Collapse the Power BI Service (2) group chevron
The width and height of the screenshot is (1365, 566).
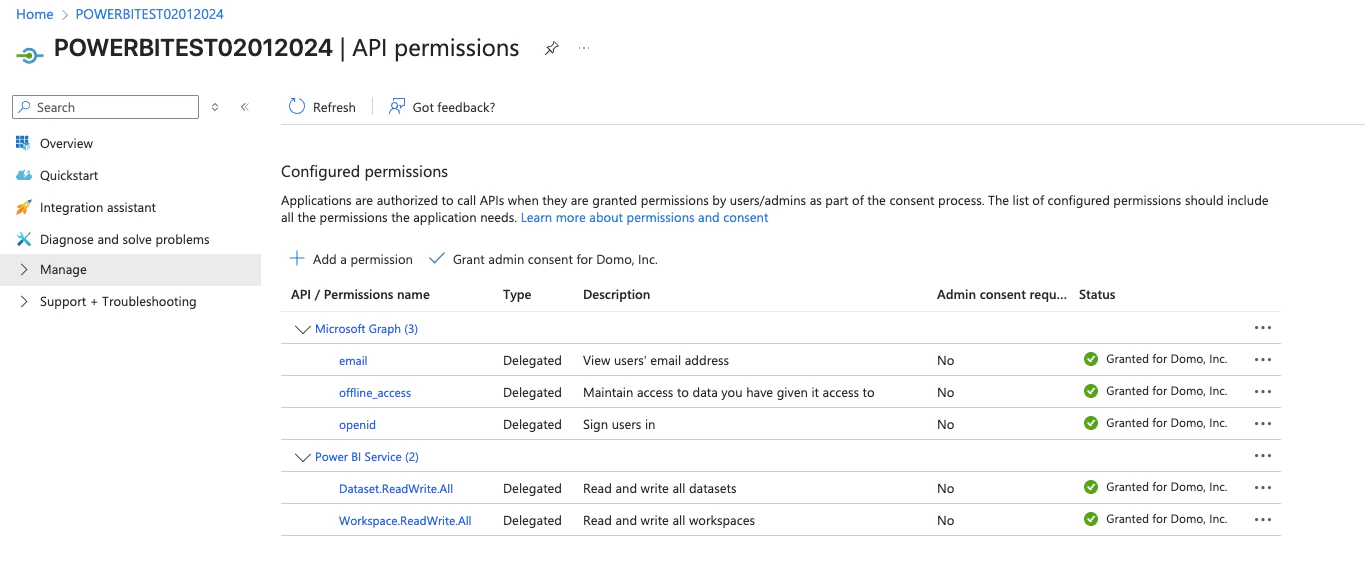pyautogui.click(x=302, y=457)
